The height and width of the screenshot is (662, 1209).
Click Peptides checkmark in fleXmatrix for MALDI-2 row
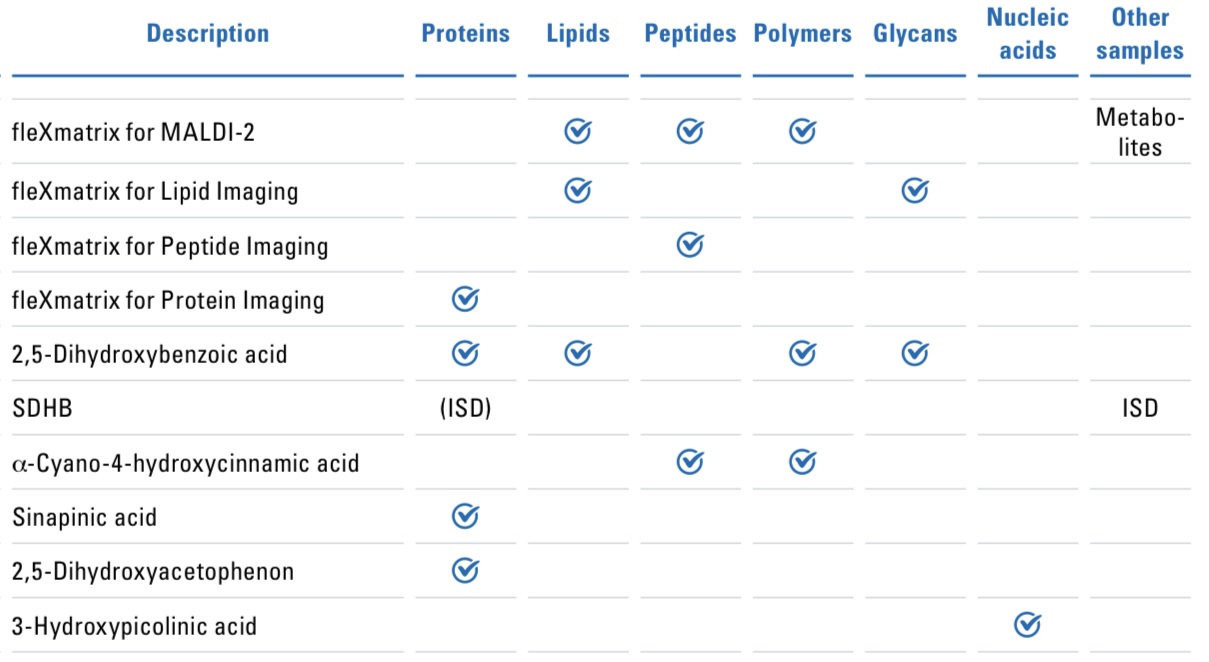click(x=690, y=131)
